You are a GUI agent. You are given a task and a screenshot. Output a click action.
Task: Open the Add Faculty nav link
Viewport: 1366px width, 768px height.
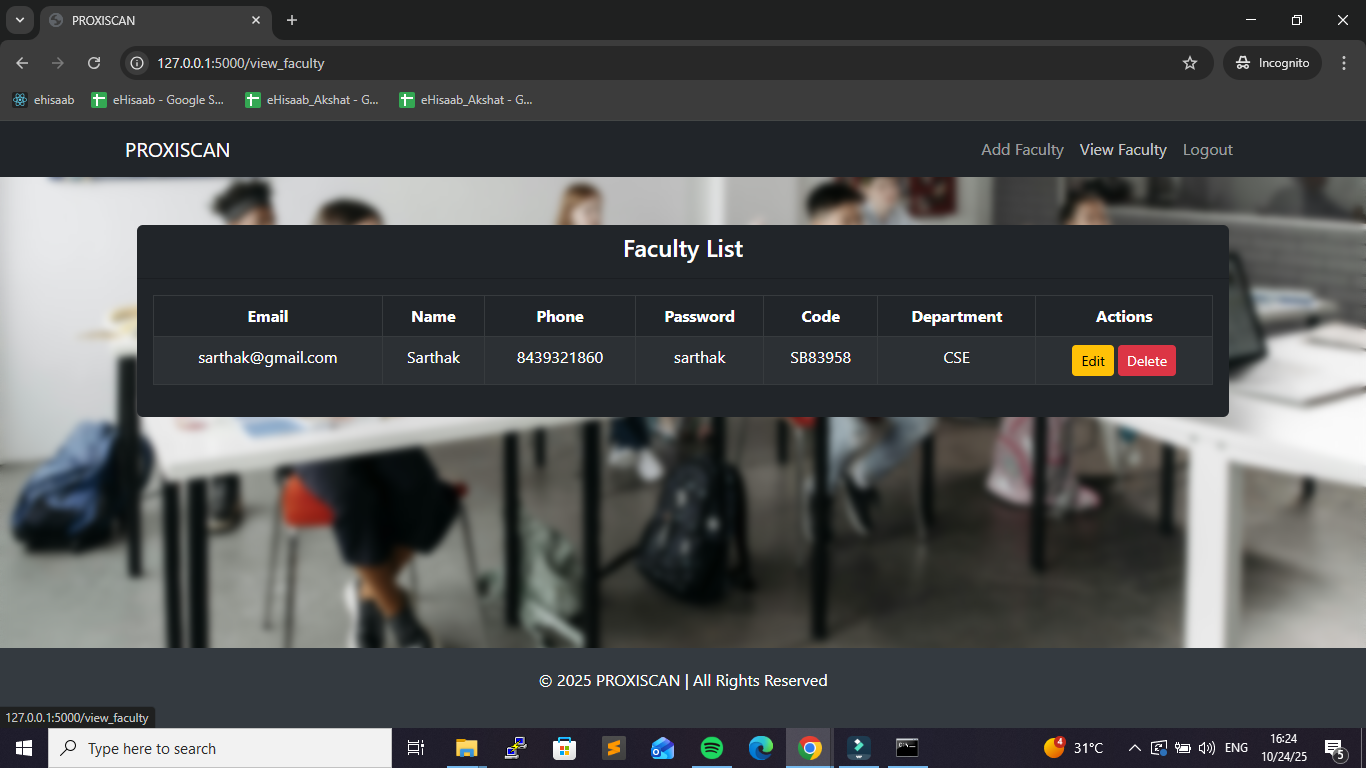click(1022, 150)
